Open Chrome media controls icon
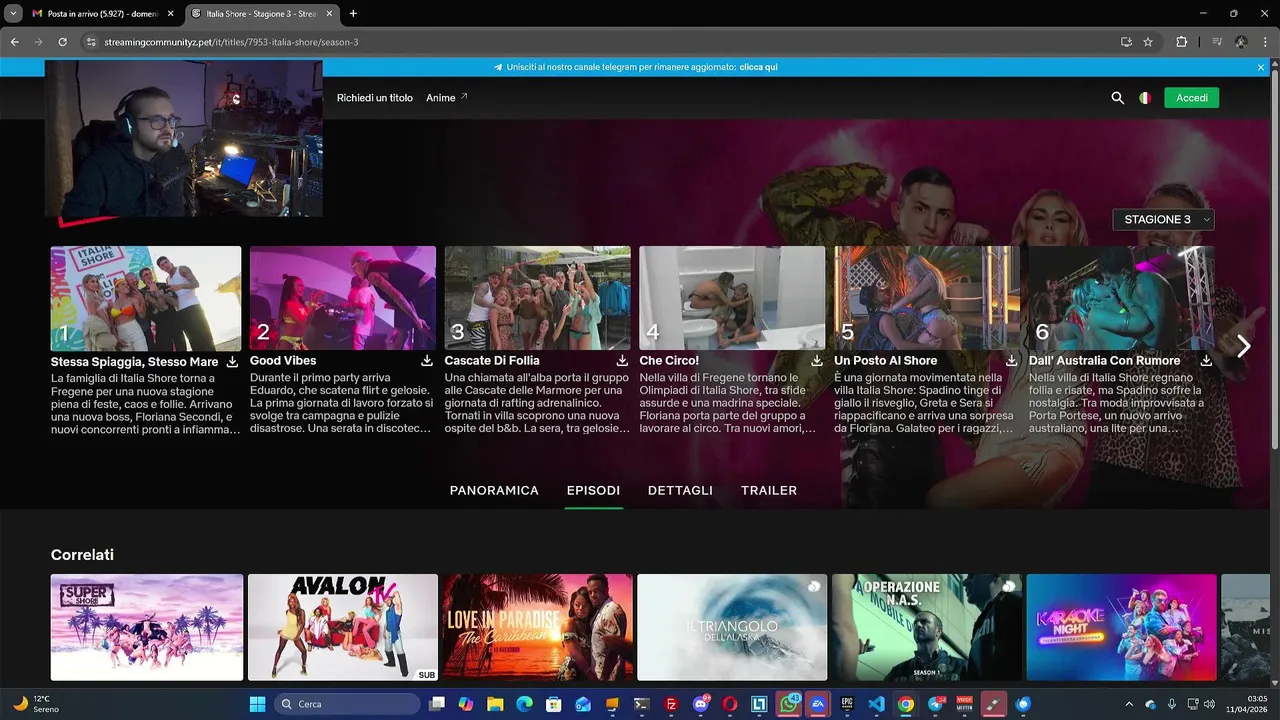Viewport: 1280px width, 720px height. [x=1217, y=42]
